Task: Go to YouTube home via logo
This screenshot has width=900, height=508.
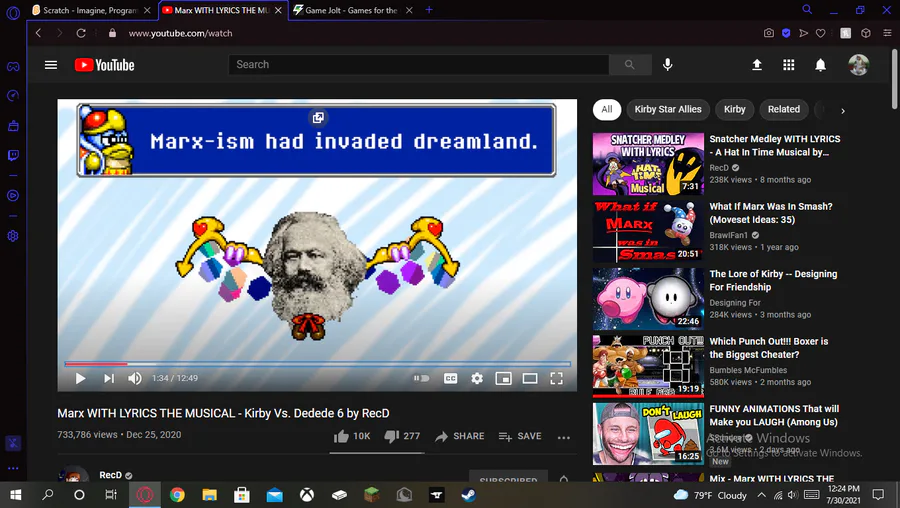Action: click(104, 65)
